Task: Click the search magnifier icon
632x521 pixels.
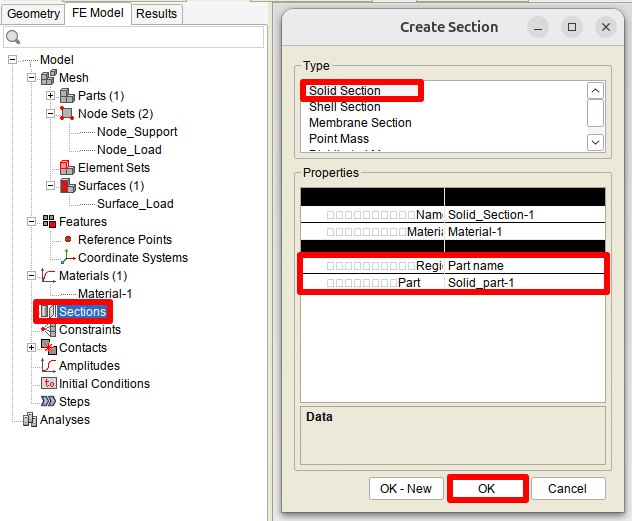Action: 13,37
